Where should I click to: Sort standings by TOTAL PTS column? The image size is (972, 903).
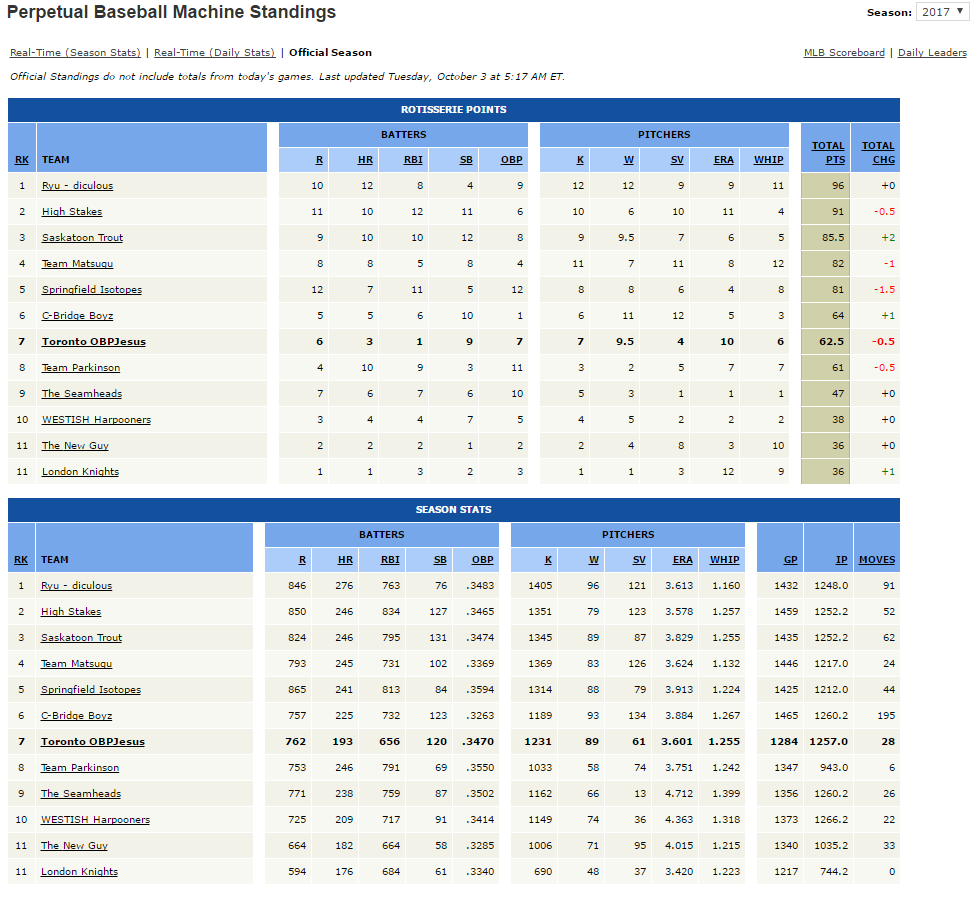827,152
